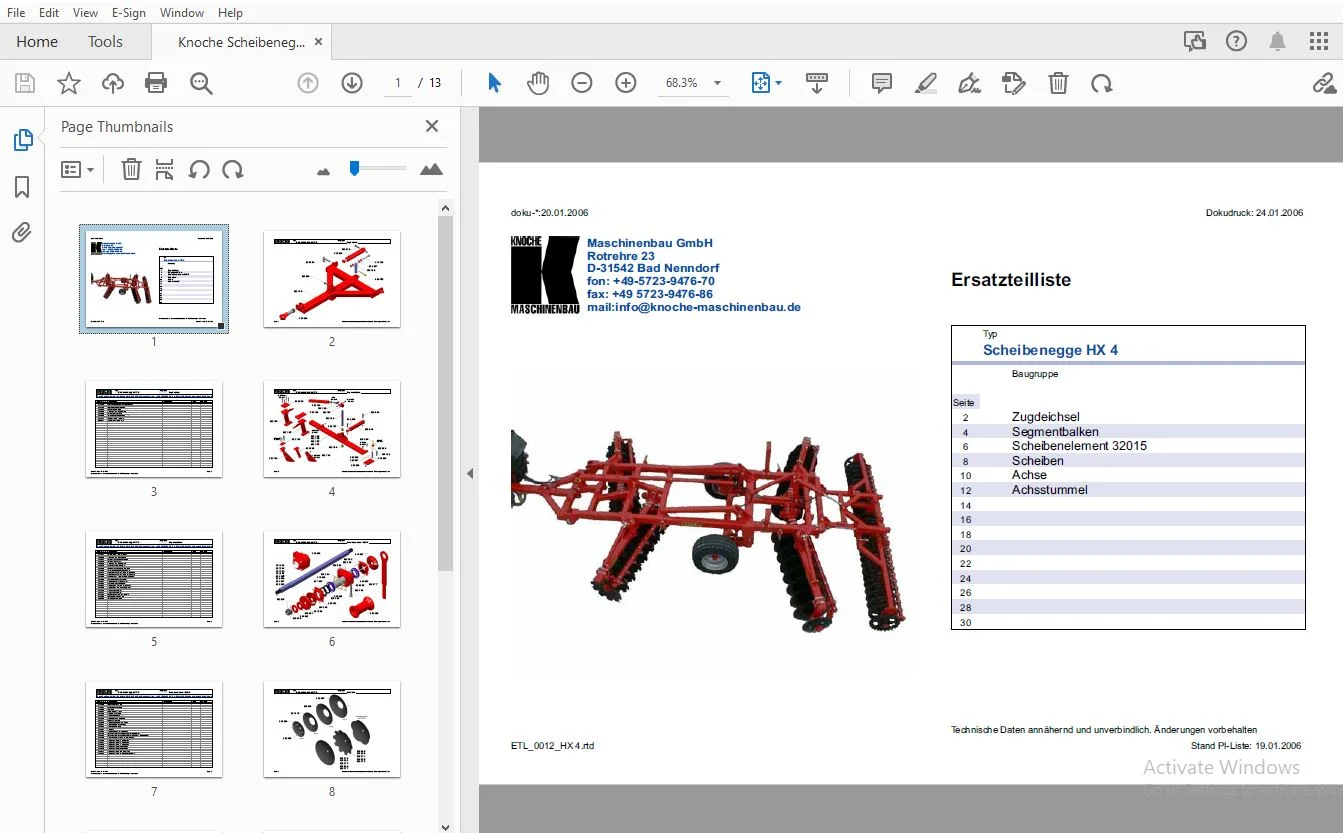Switch to the Home tab

tap(37, 41)
